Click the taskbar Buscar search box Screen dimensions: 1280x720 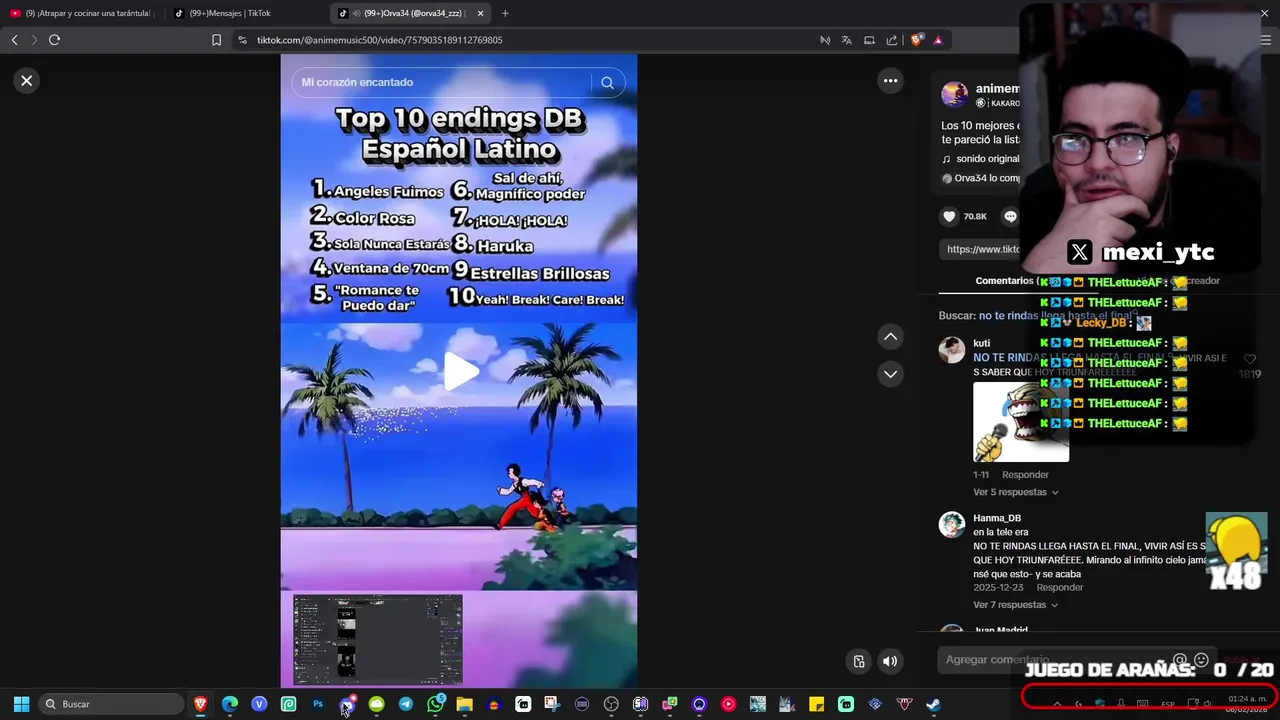(110, 704)
